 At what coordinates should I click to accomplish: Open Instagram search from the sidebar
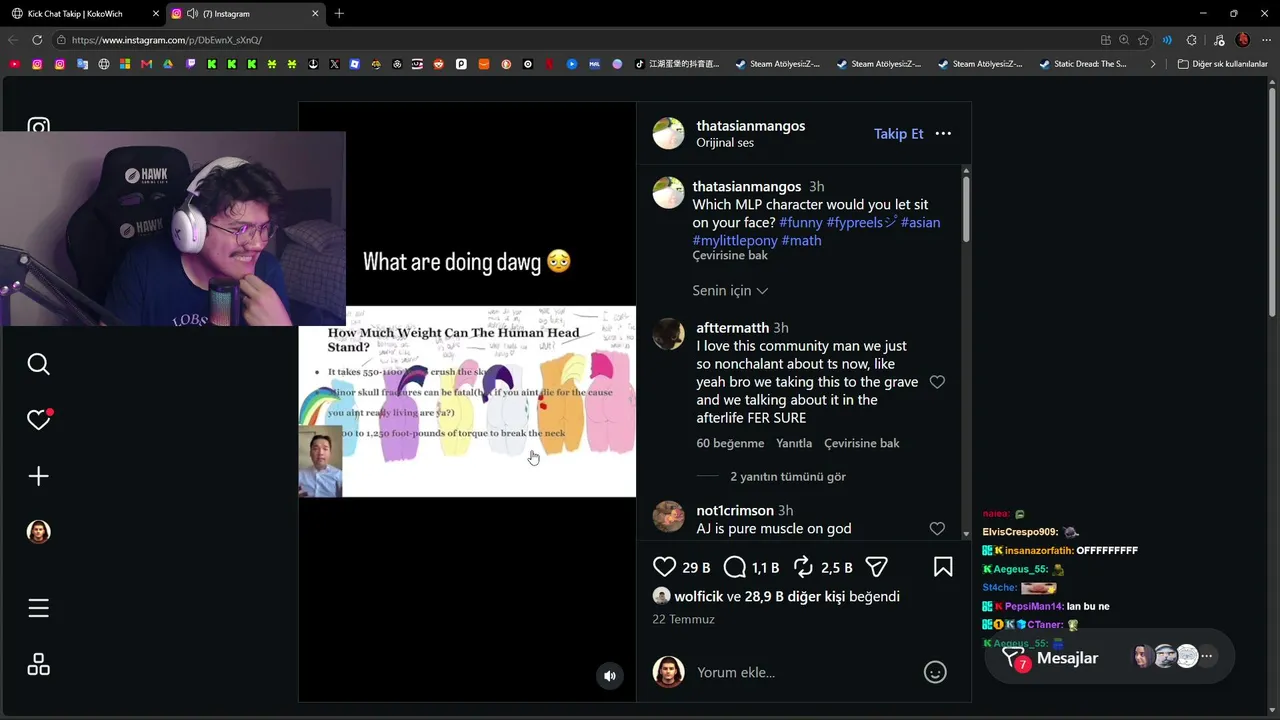click(38, 364)
